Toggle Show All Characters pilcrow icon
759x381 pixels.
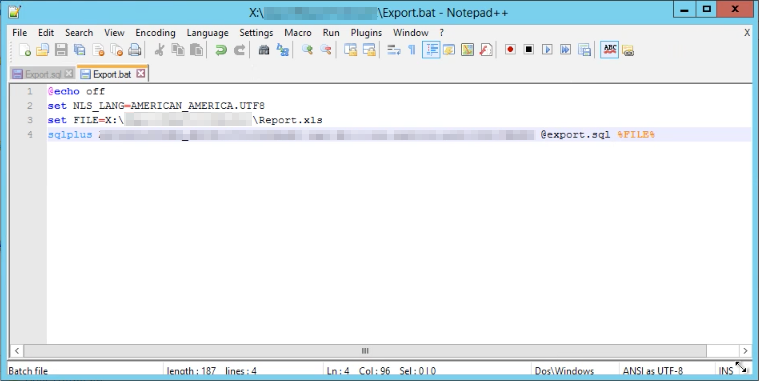[x=412, y=50]
